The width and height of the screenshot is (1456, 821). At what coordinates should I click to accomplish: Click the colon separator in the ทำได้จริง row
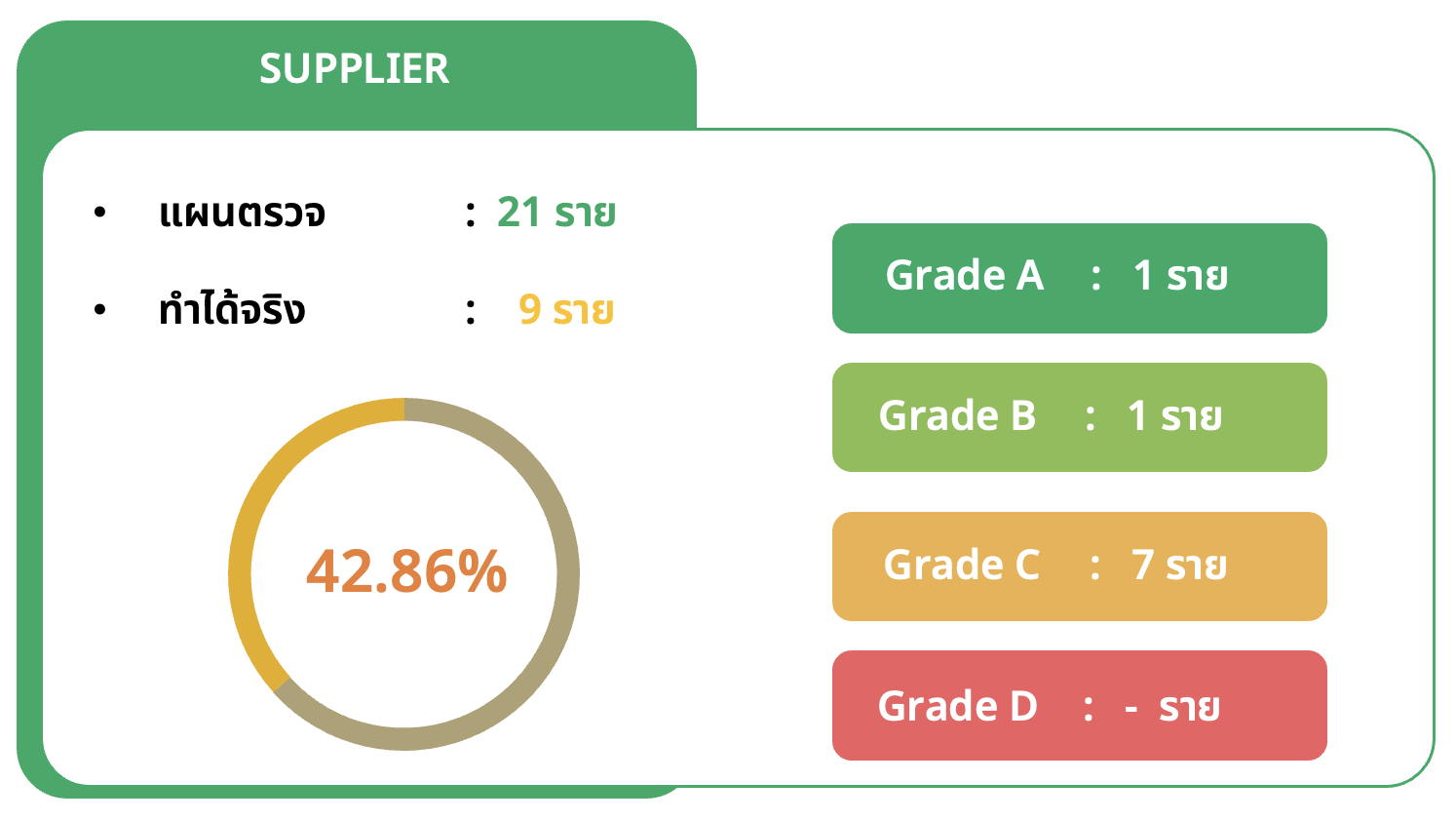pyautogui.click(x=471, y=312)
